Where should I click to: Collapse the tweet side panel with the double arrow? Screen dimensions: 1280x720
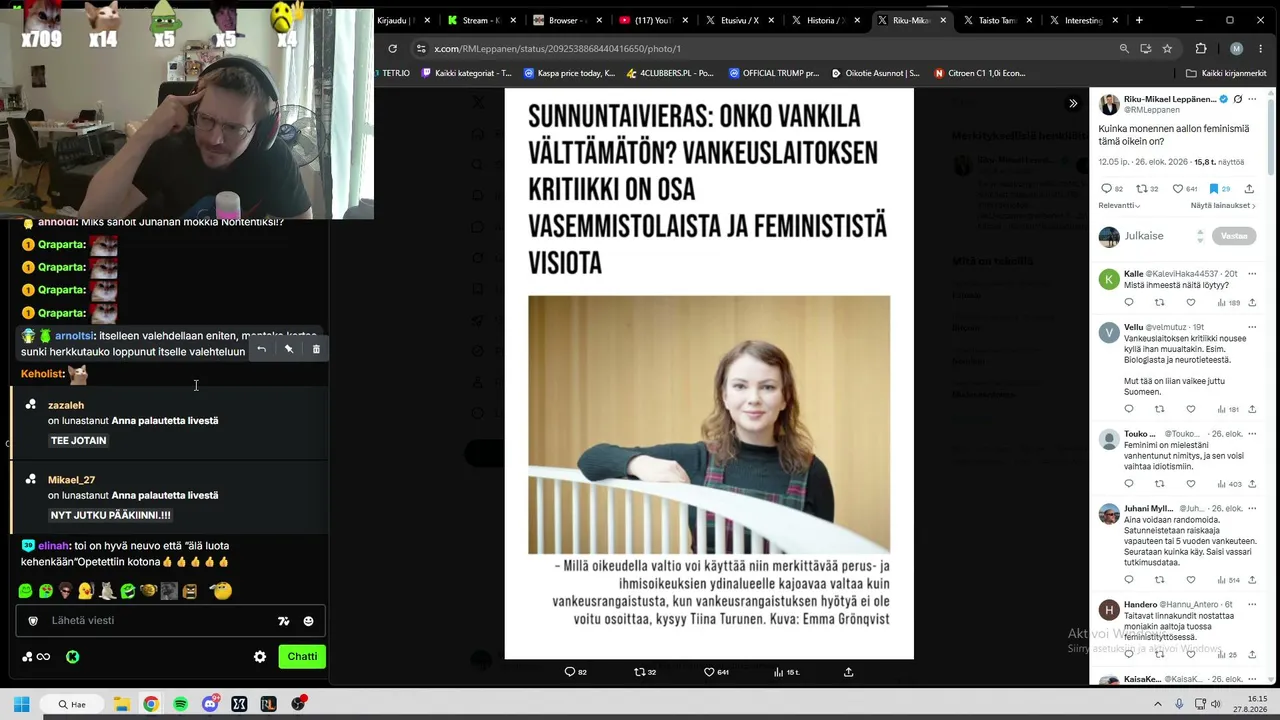coord(1073,103)
